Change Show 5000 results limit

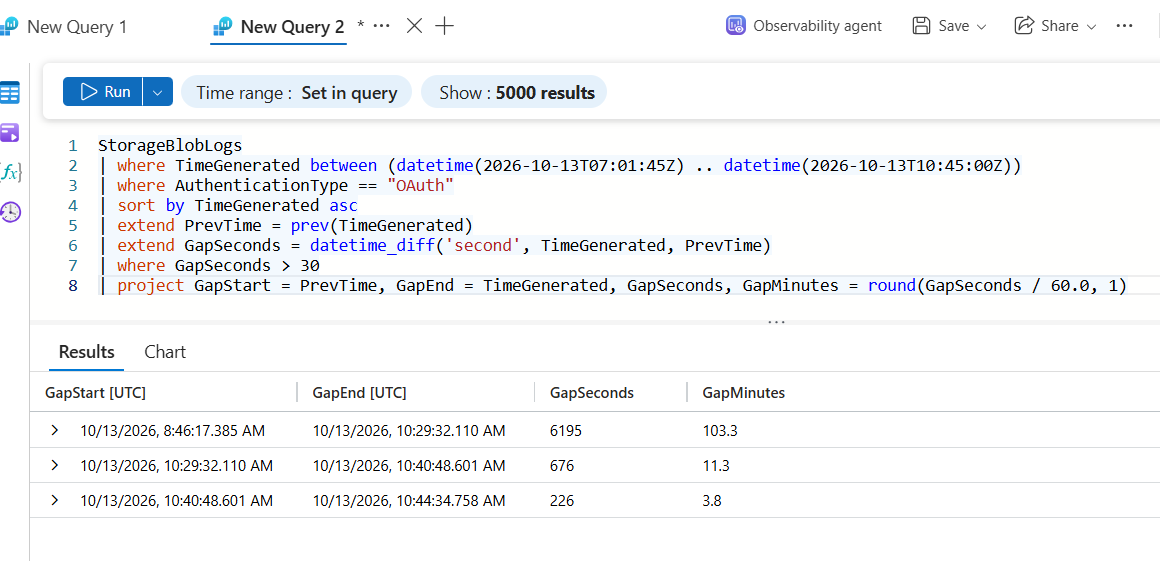tap(514, 93)
